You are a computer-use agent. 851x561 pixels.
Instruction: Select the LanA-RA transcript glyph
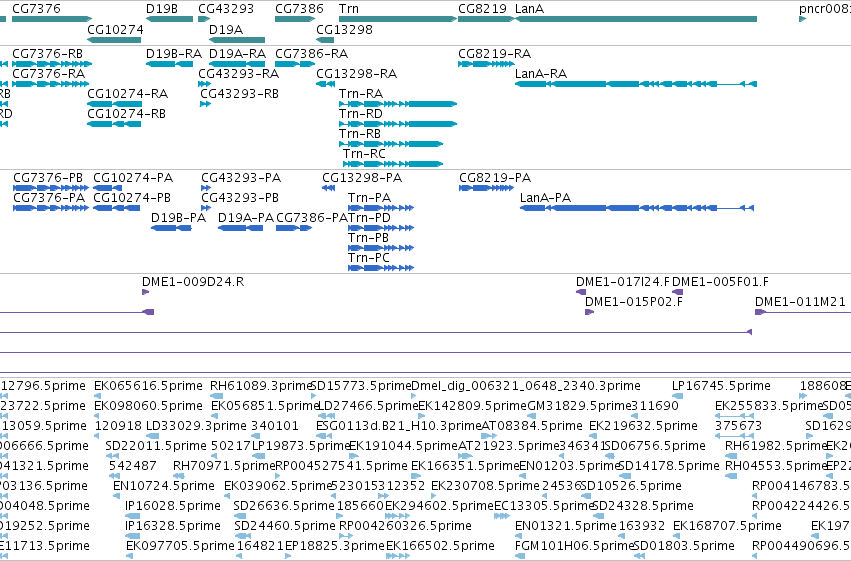point(636,84)
